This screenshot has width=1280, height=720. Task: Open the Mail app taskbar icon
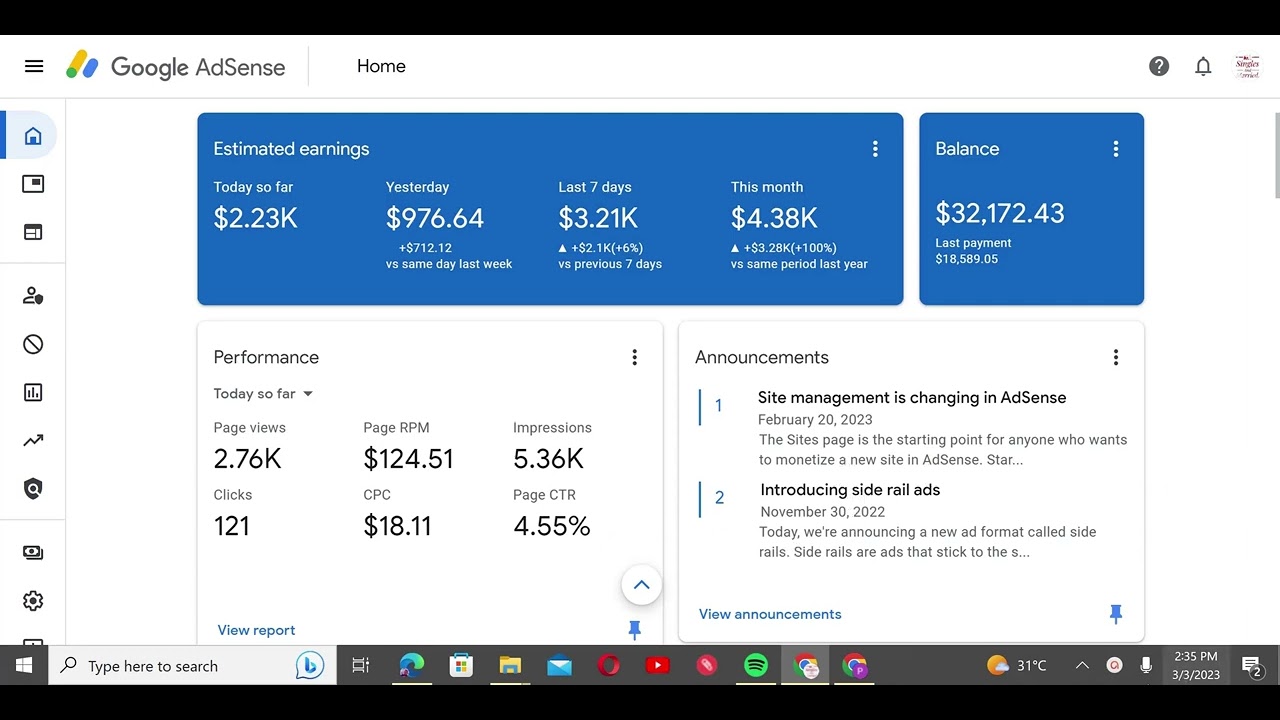559,666
